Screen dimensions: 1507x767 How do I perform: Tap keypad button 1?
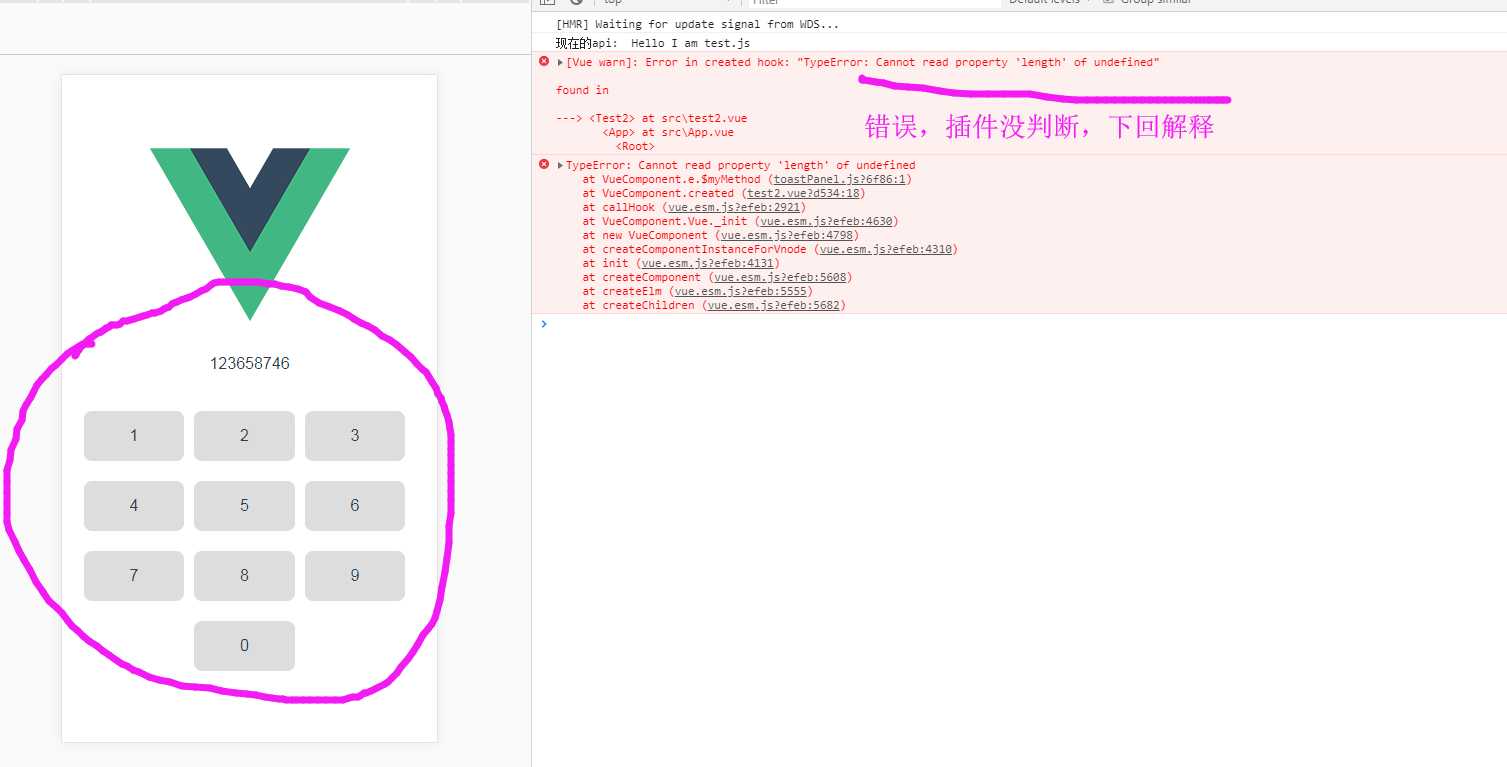tap(134, 436)
